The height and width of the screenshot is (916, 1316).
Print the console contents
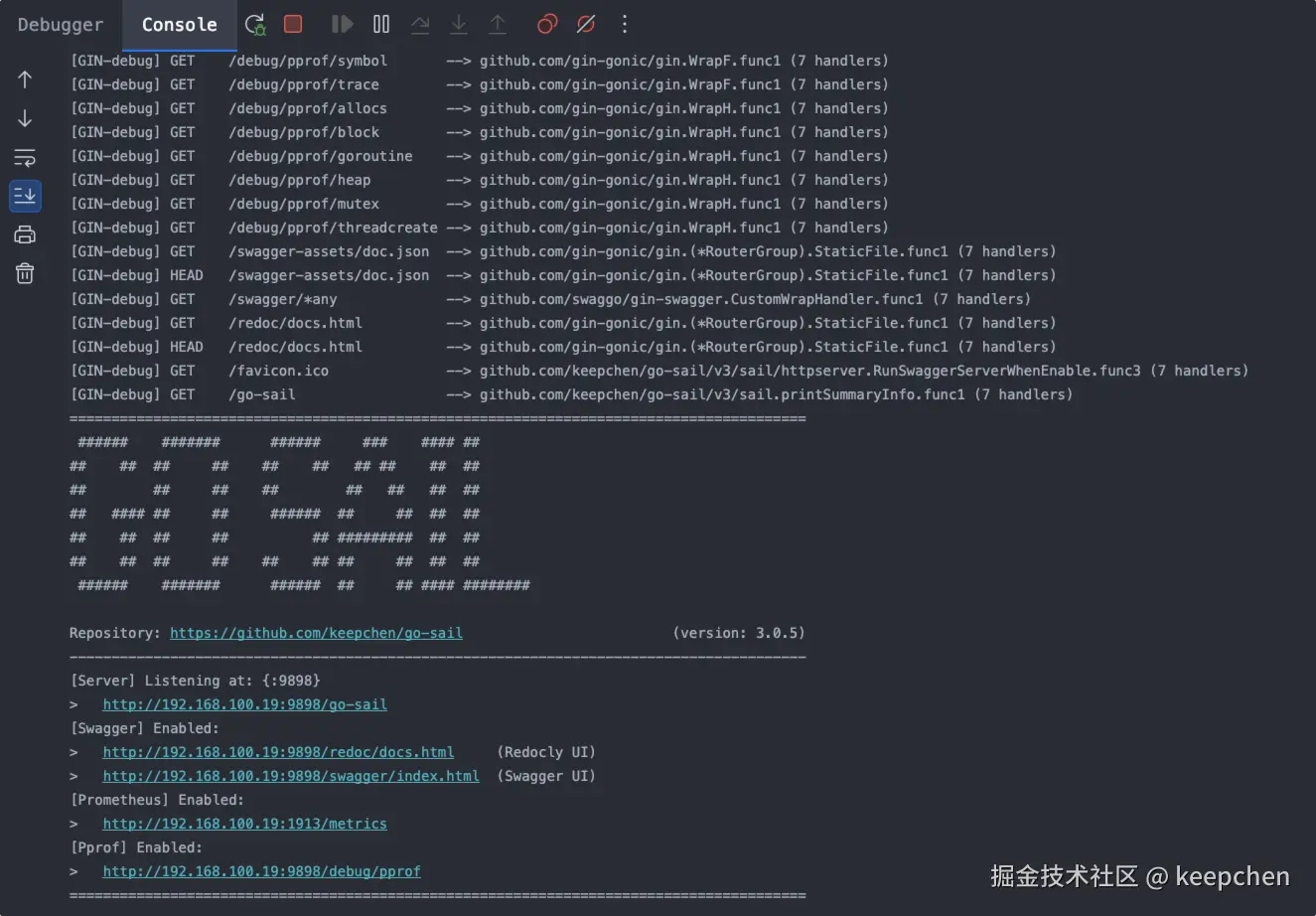25,234
